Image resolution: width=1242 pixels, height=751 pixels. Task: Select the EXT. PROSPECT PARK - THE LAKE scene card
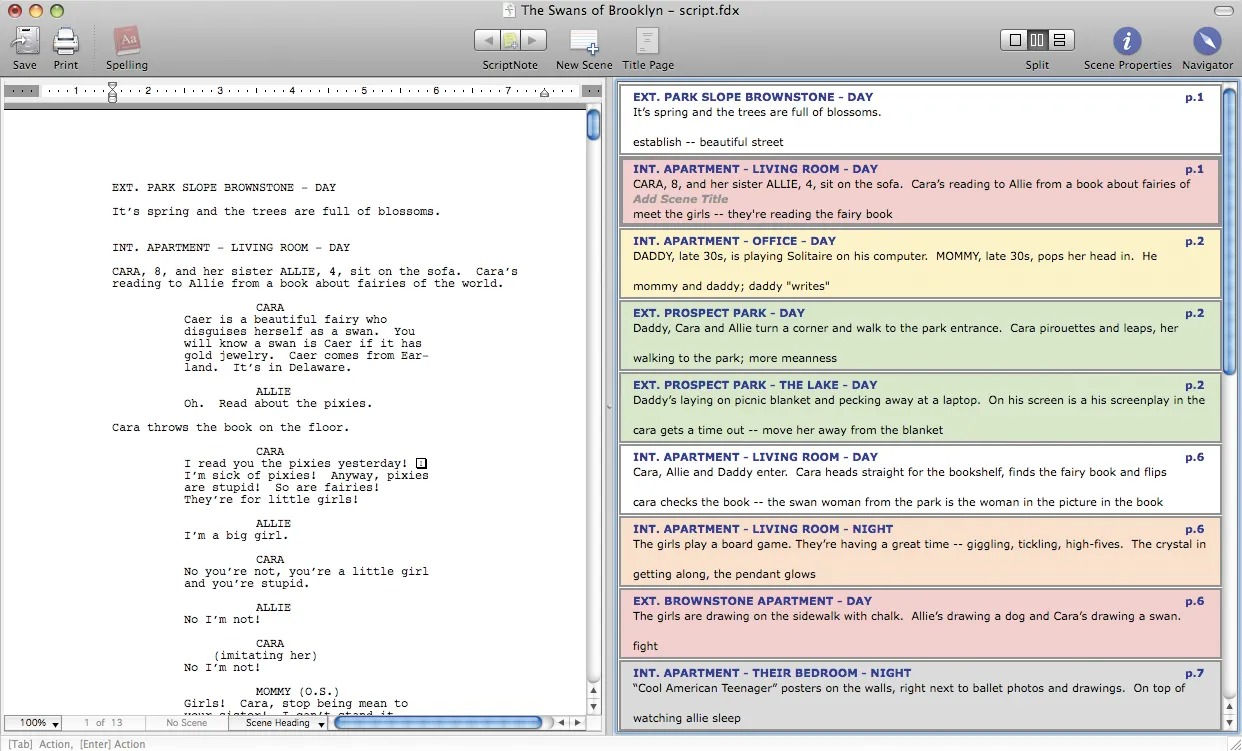pos(920,408)
